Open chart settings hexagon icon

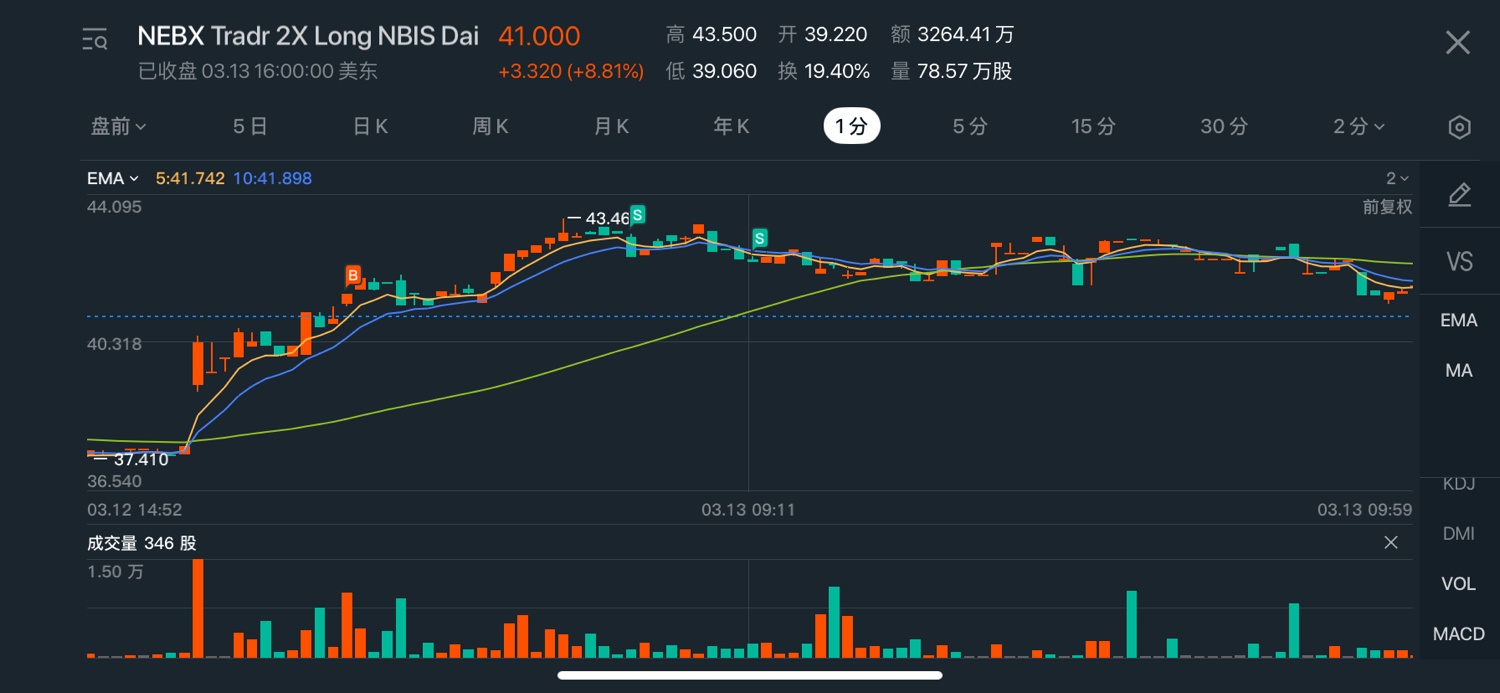(1459, 127)
